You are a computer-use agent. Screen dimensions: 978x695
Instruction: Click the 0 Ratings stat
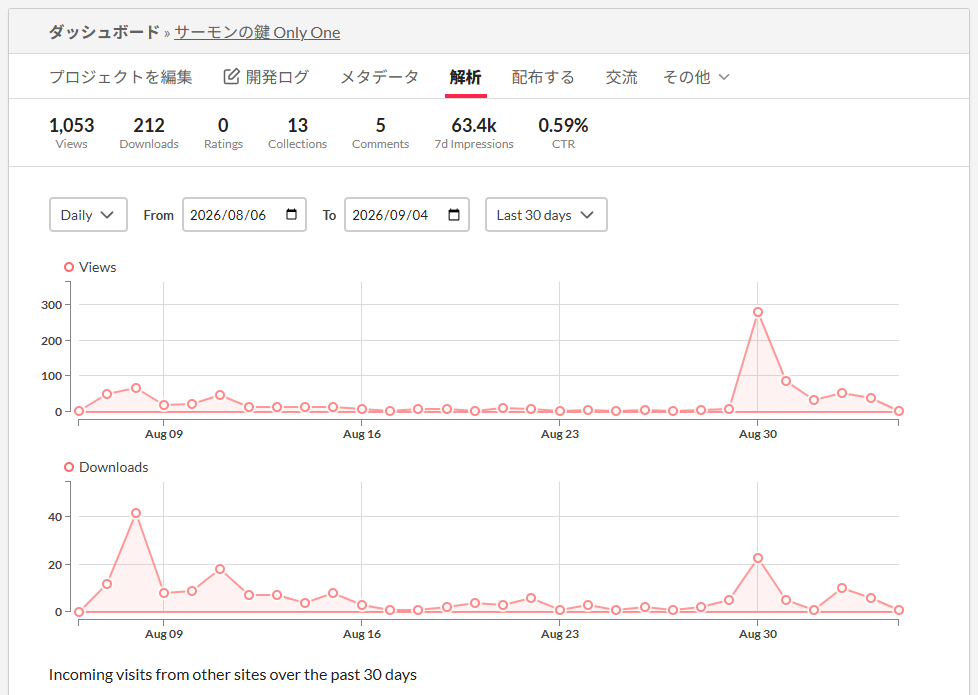(223, 133)
